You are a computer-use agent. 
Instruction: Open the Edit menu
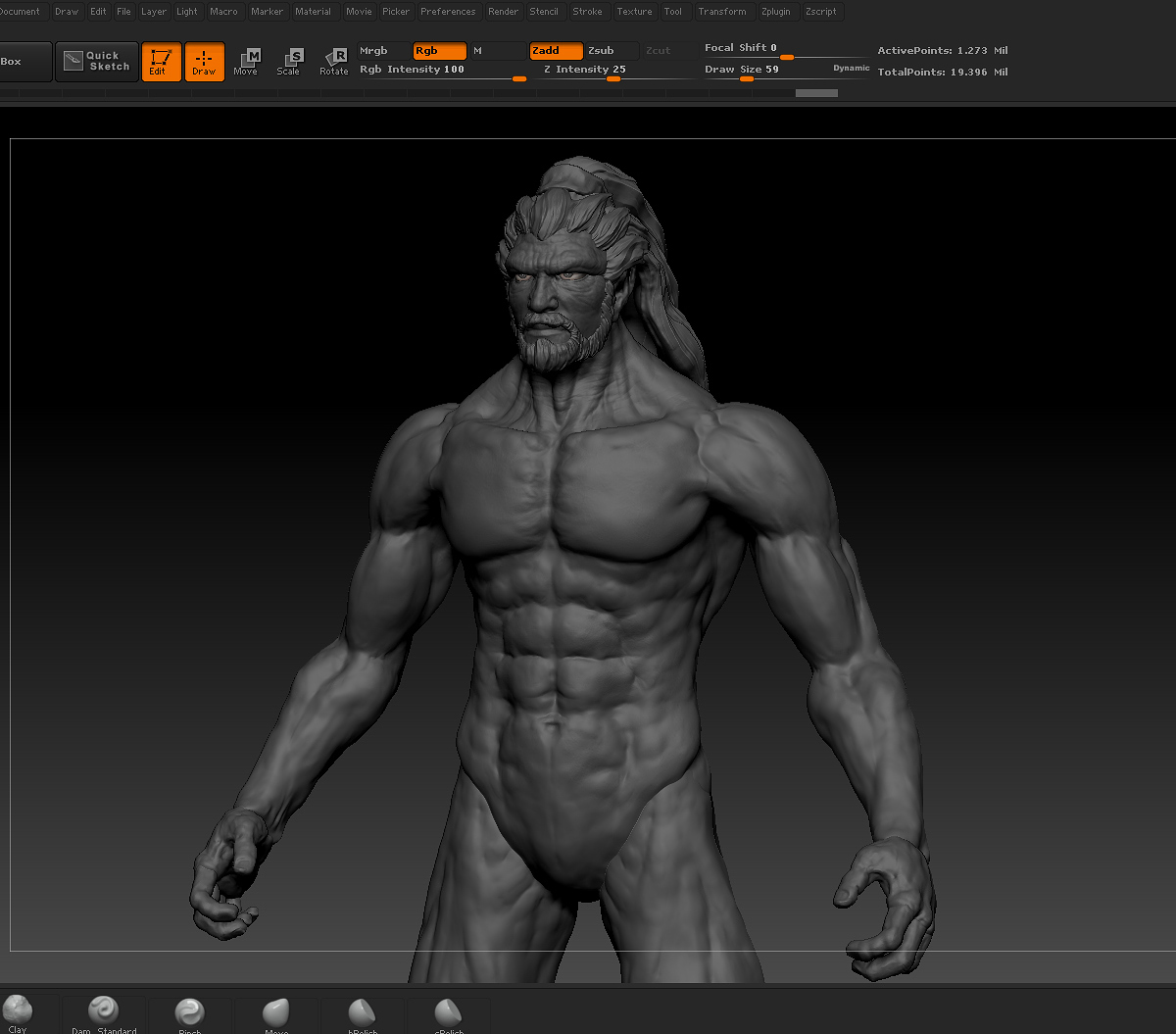coord(98,12)
